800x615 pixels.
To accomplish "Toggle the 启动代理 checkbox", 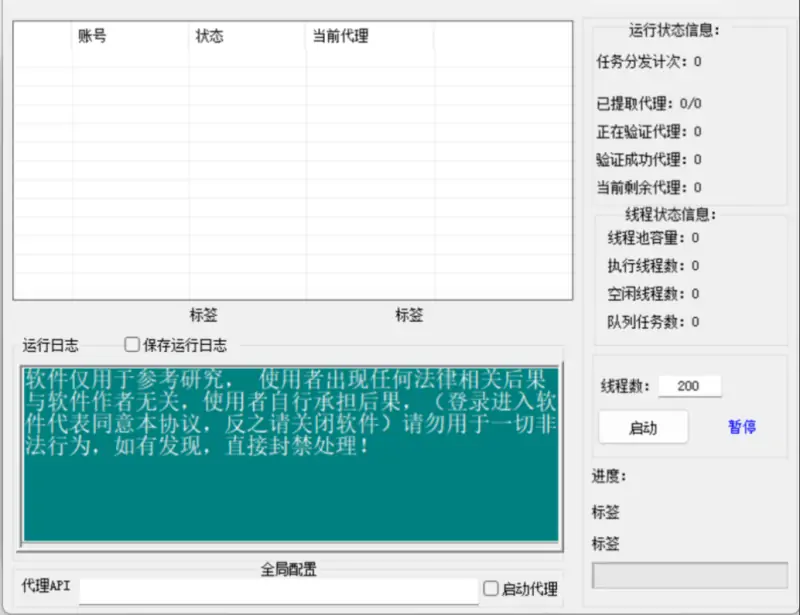I will (x=490, y=589).
